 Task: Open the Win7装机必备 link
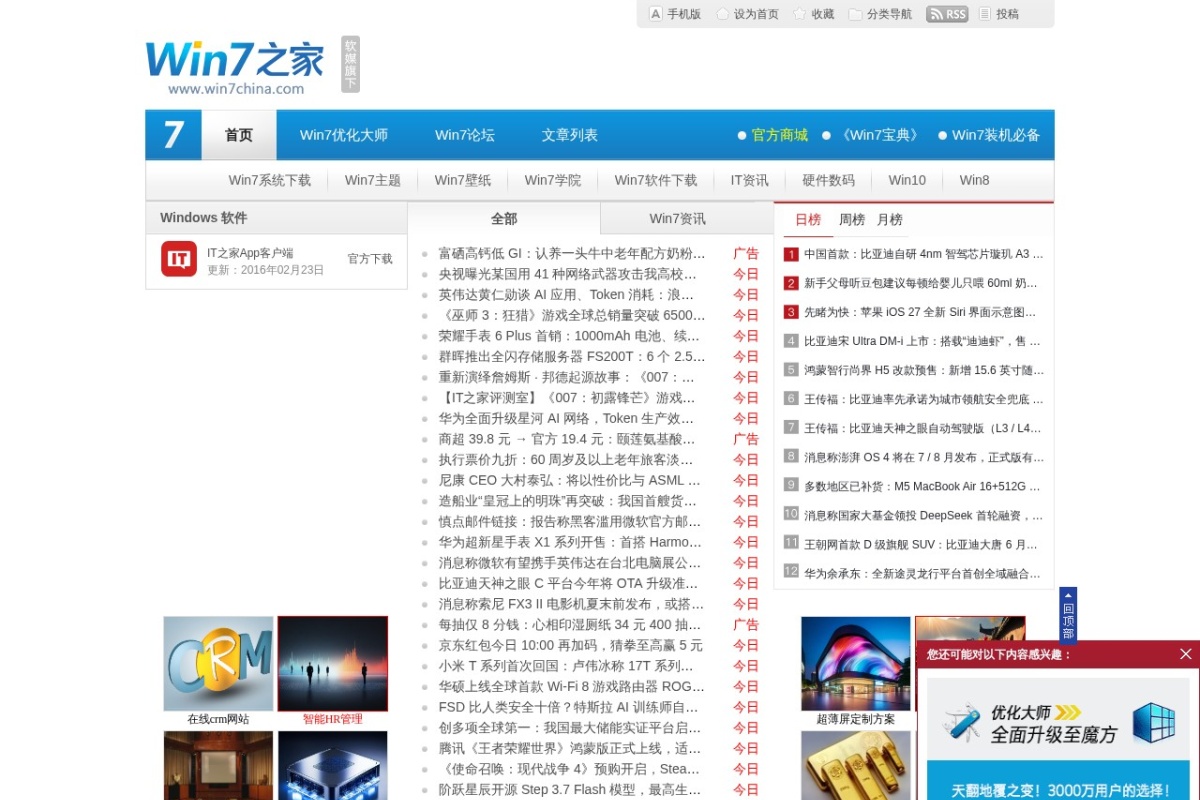coord(996,135)
